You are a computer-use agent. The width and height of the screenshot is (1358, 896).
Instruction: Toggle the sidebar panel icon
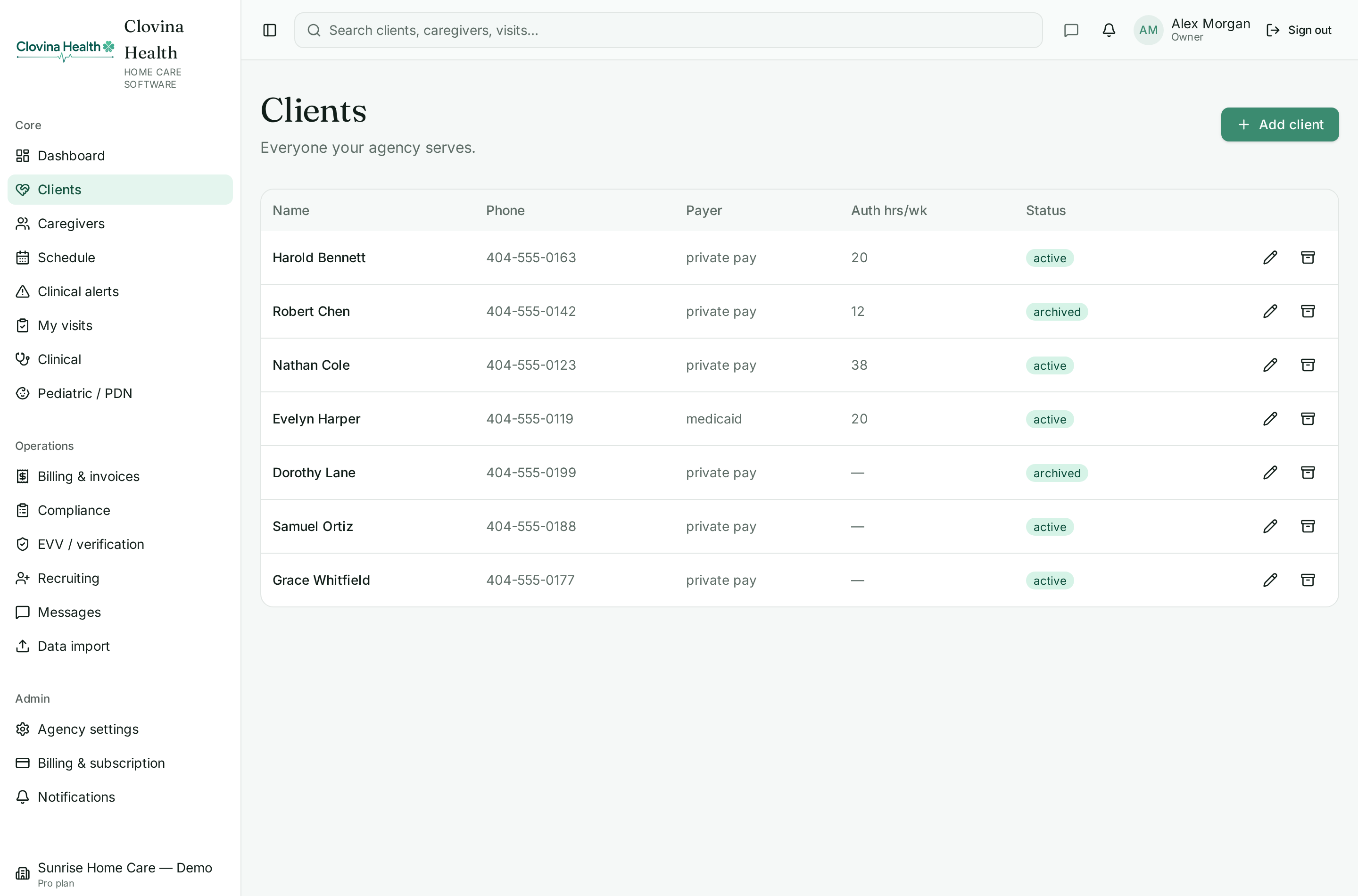[x=270, y=30]
